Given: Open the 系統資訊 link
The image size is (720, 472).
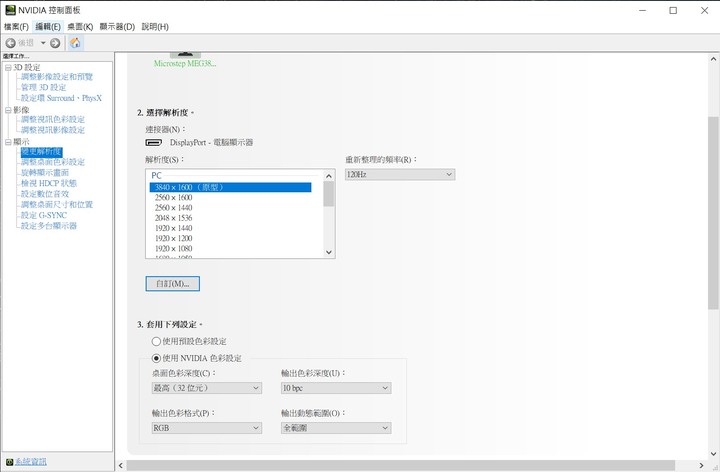Looking at the screenshot, I should click(x=31, y=461).
